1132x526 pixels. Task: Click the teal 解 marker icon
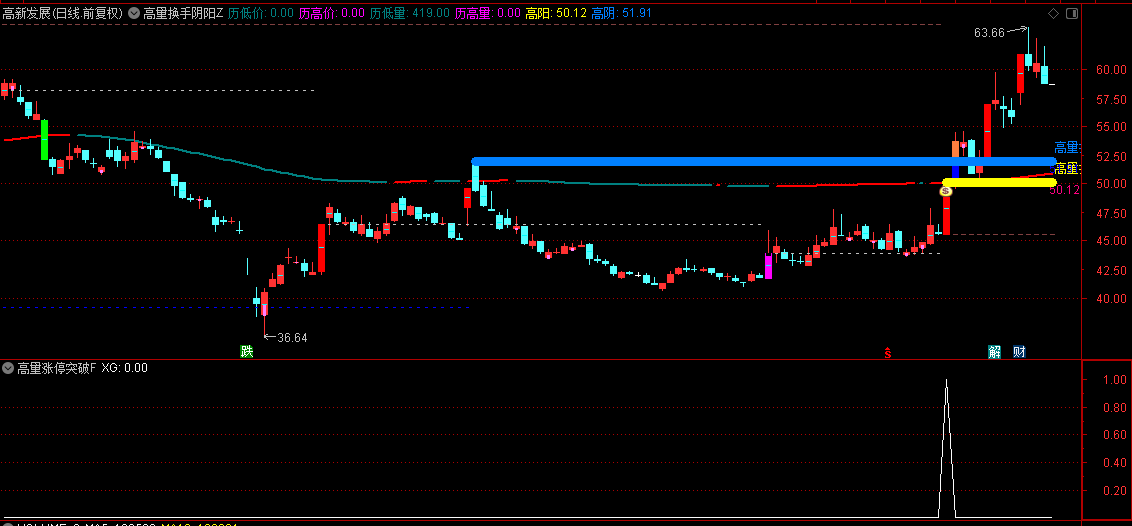tap(995, 352)
